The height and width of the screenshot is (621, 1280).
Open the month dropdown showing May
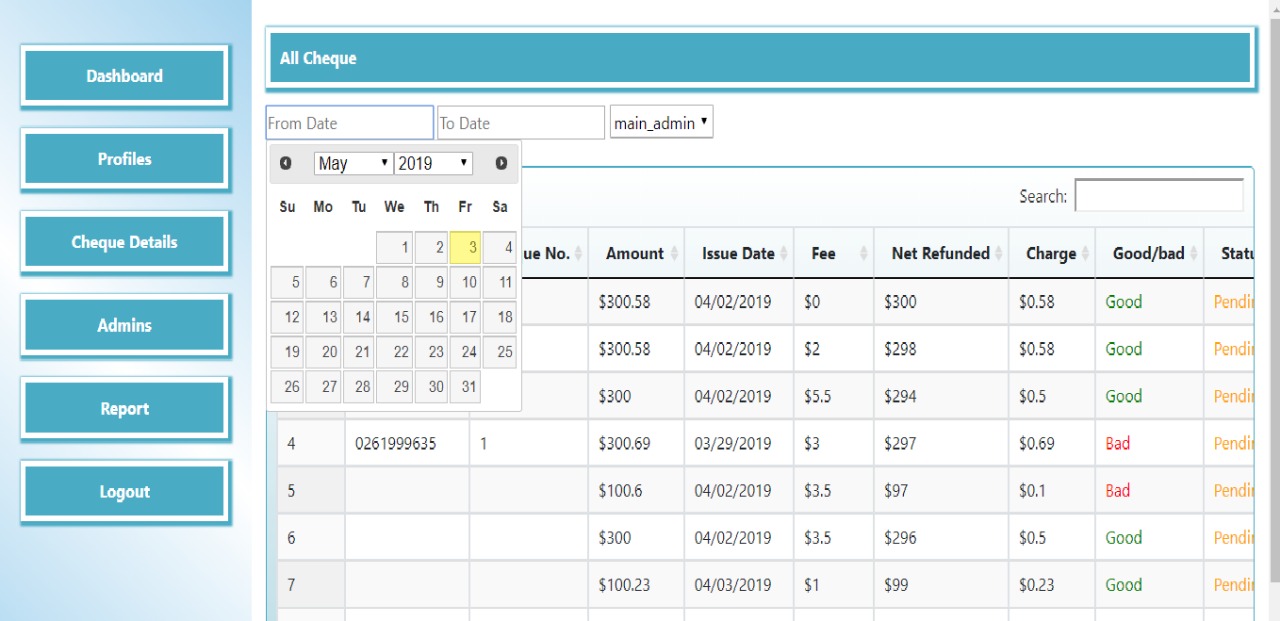(353, 163)
